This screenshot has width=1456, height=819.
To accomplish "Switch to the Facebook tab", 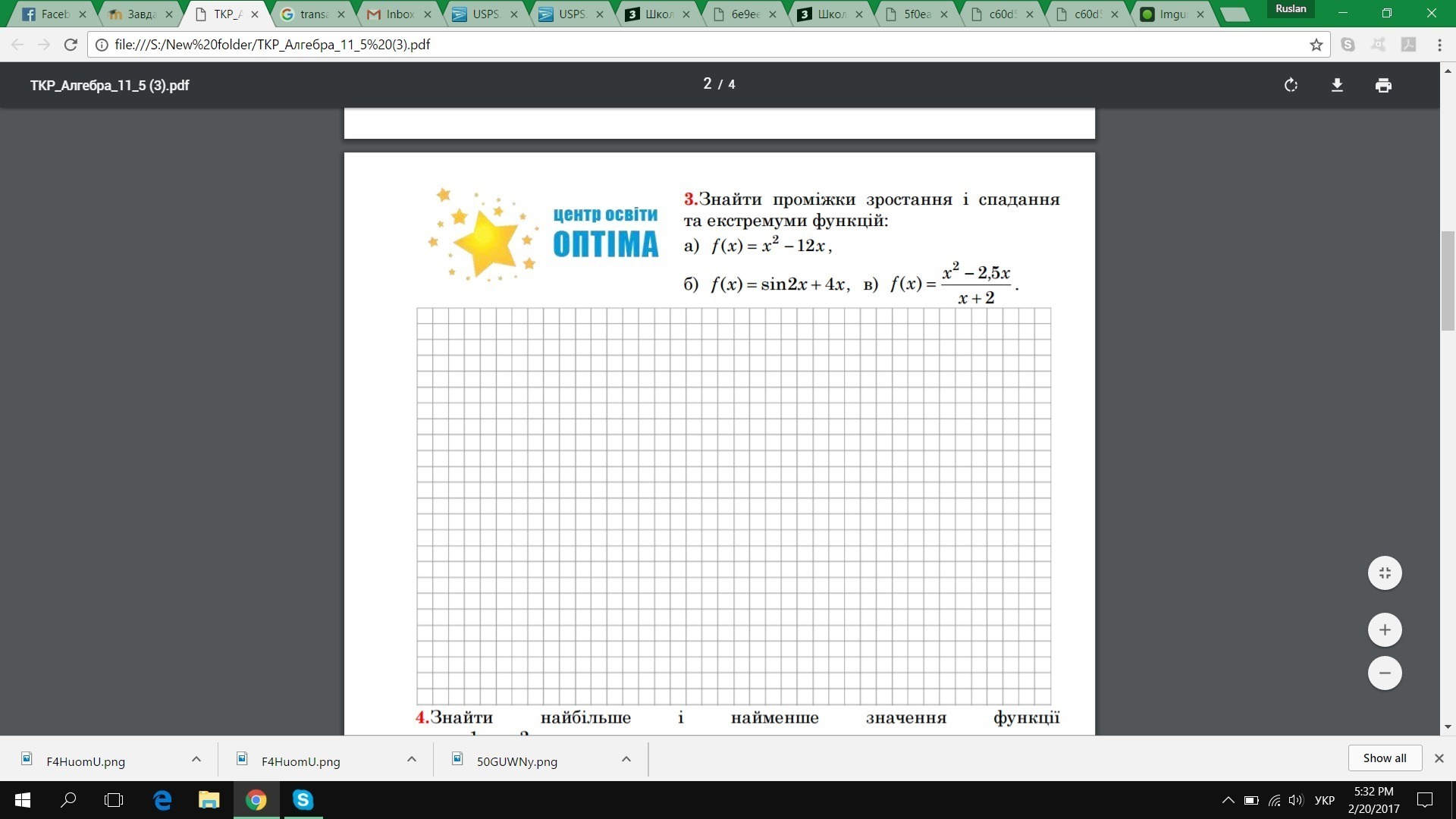I will pyautogui.click(x=53, y=14).
